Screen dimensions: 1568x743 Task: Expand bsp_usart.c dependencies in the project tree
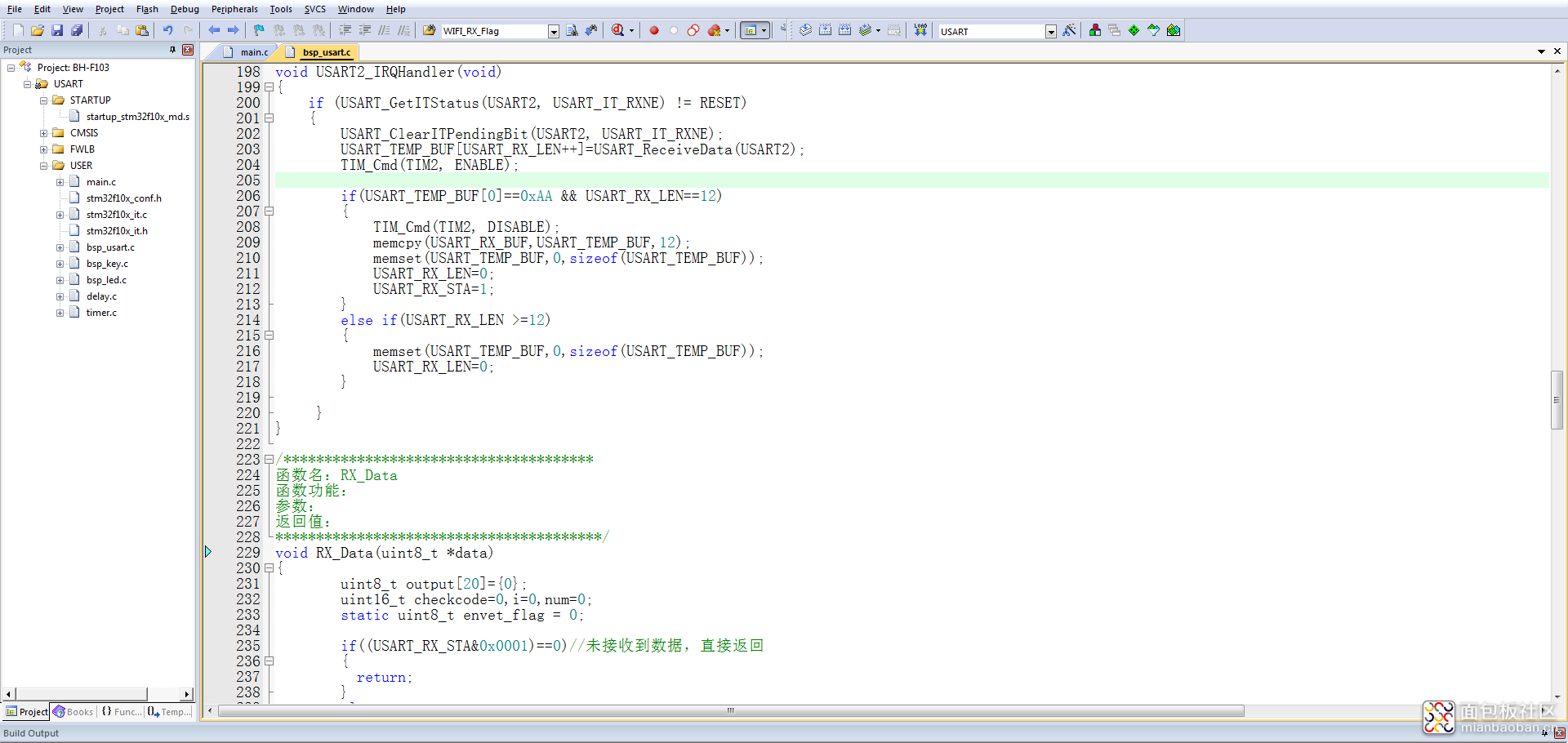pyautogui.click(x=60, y=247)
